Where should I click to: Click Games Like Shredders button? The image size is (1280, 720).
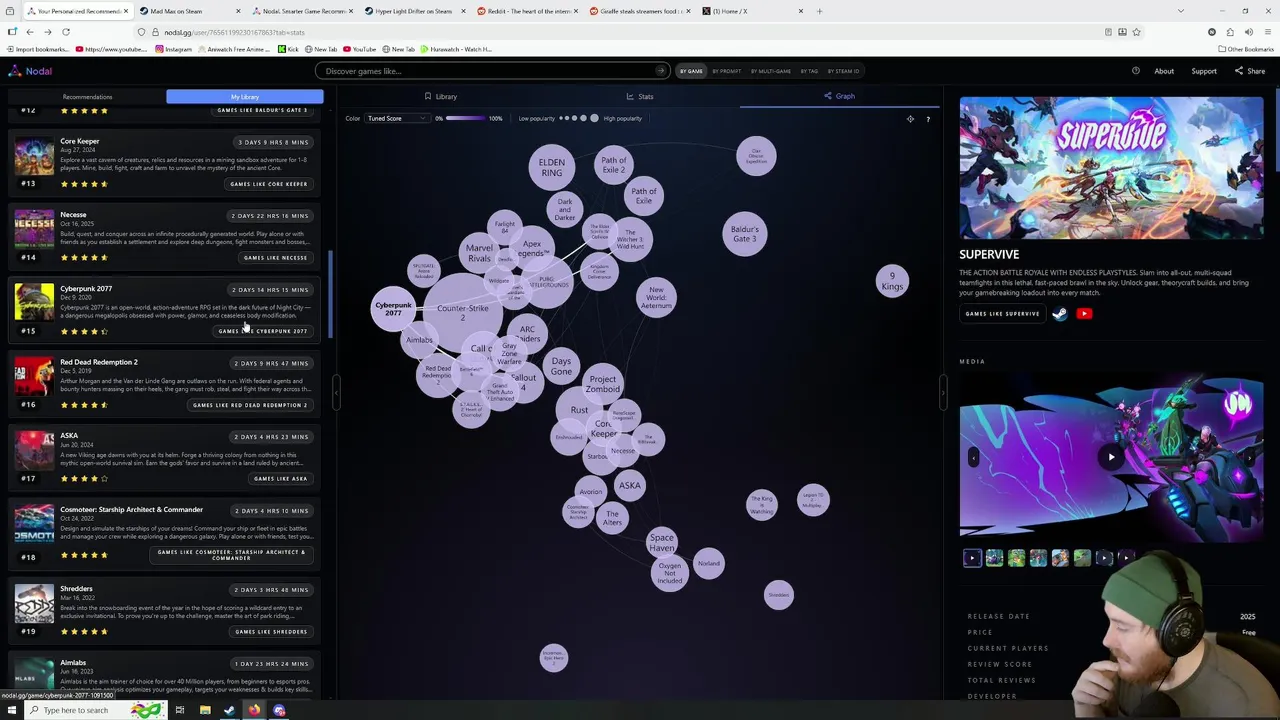(x=271, y=632)
